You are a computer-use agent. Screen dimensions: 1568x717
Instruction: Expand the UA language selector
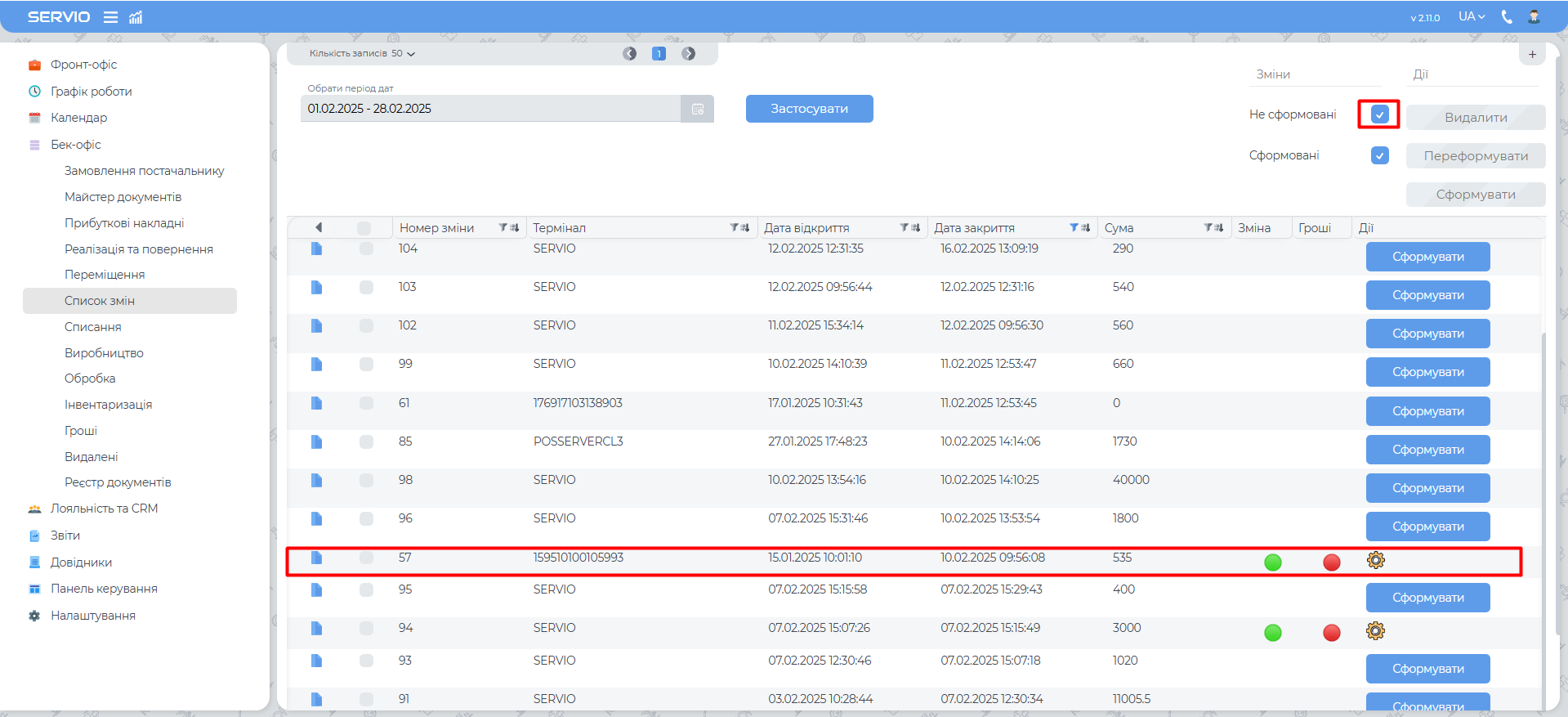pyautogui.click(x=1471, y=17)
